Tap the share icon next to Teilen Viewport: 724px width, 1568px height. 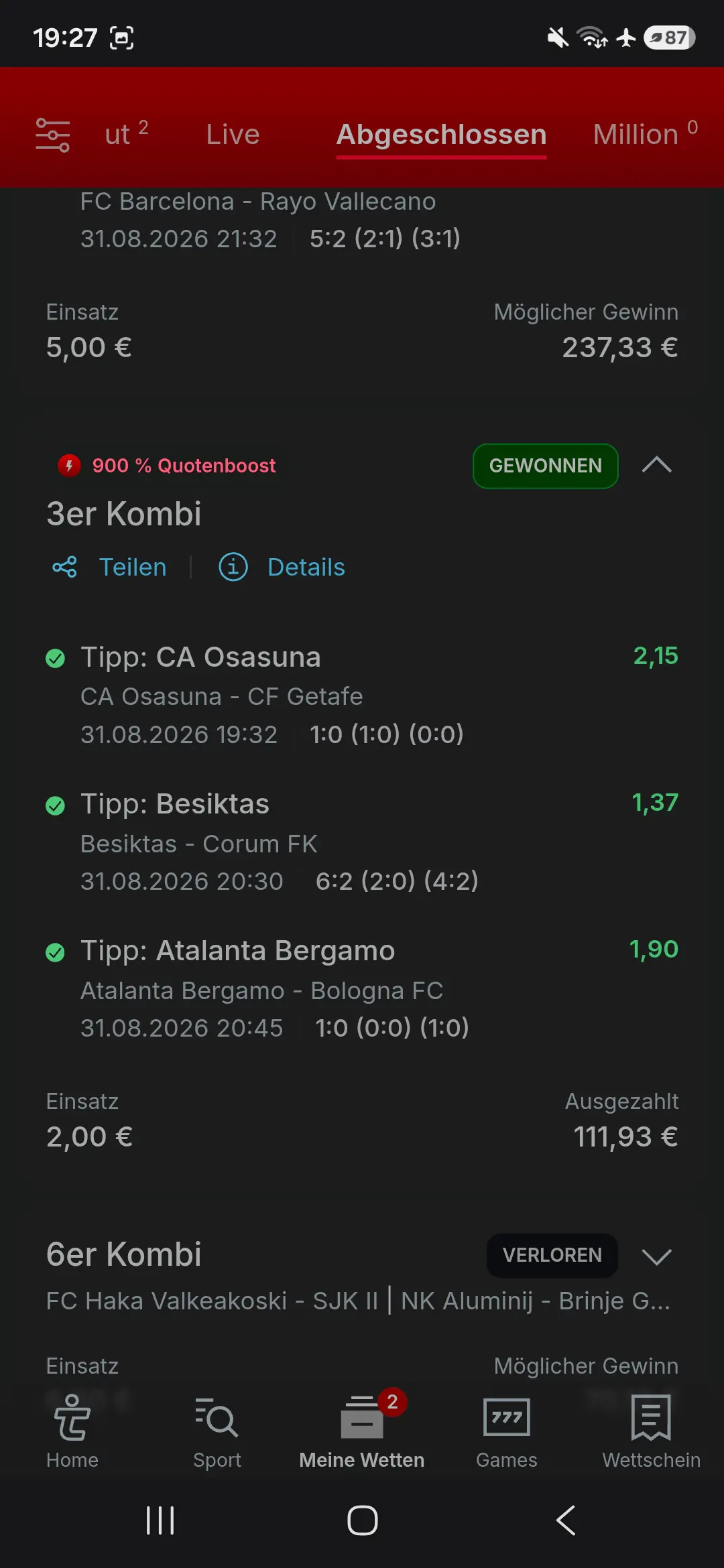tap(64, 567)
